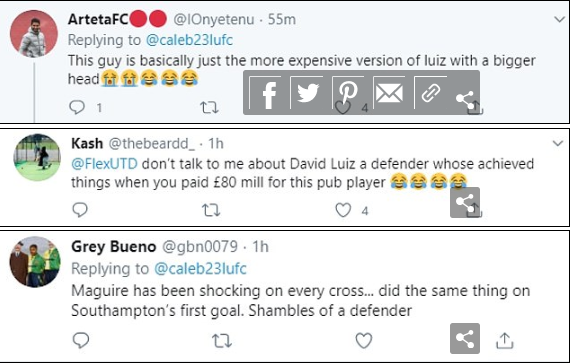Open @caleb23lufc link in ArtetaFC's reply
Image resolution: width=573 pixels, height=364 pixels.
click(189, 40)
